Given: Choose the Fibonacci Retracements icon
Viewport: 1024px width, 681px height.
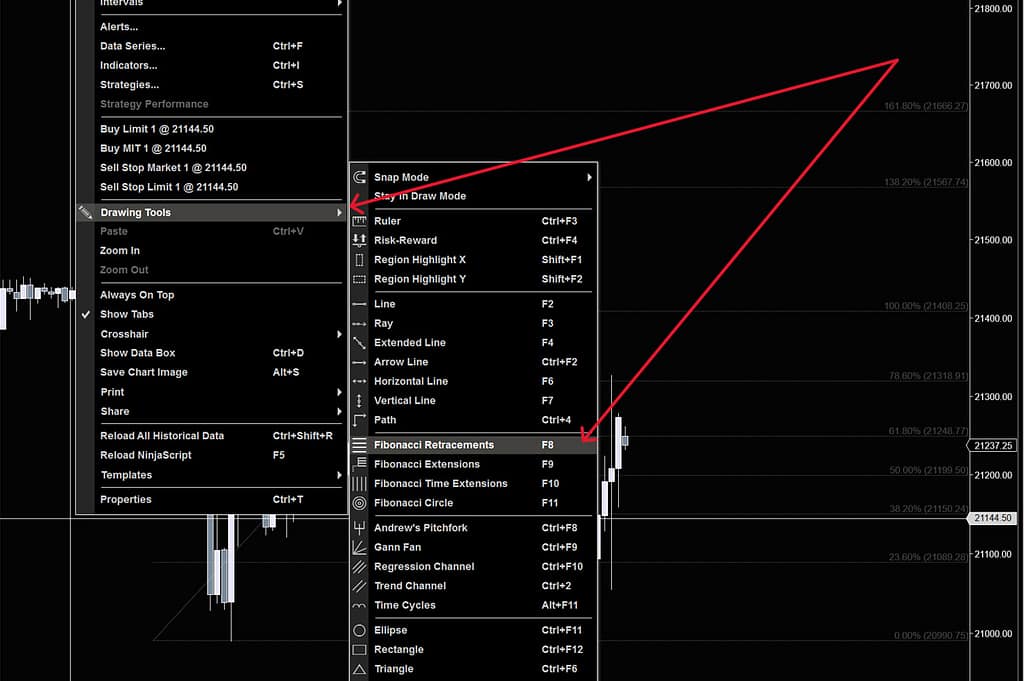Looking at the screenshot, I should (x=360, y=445).
